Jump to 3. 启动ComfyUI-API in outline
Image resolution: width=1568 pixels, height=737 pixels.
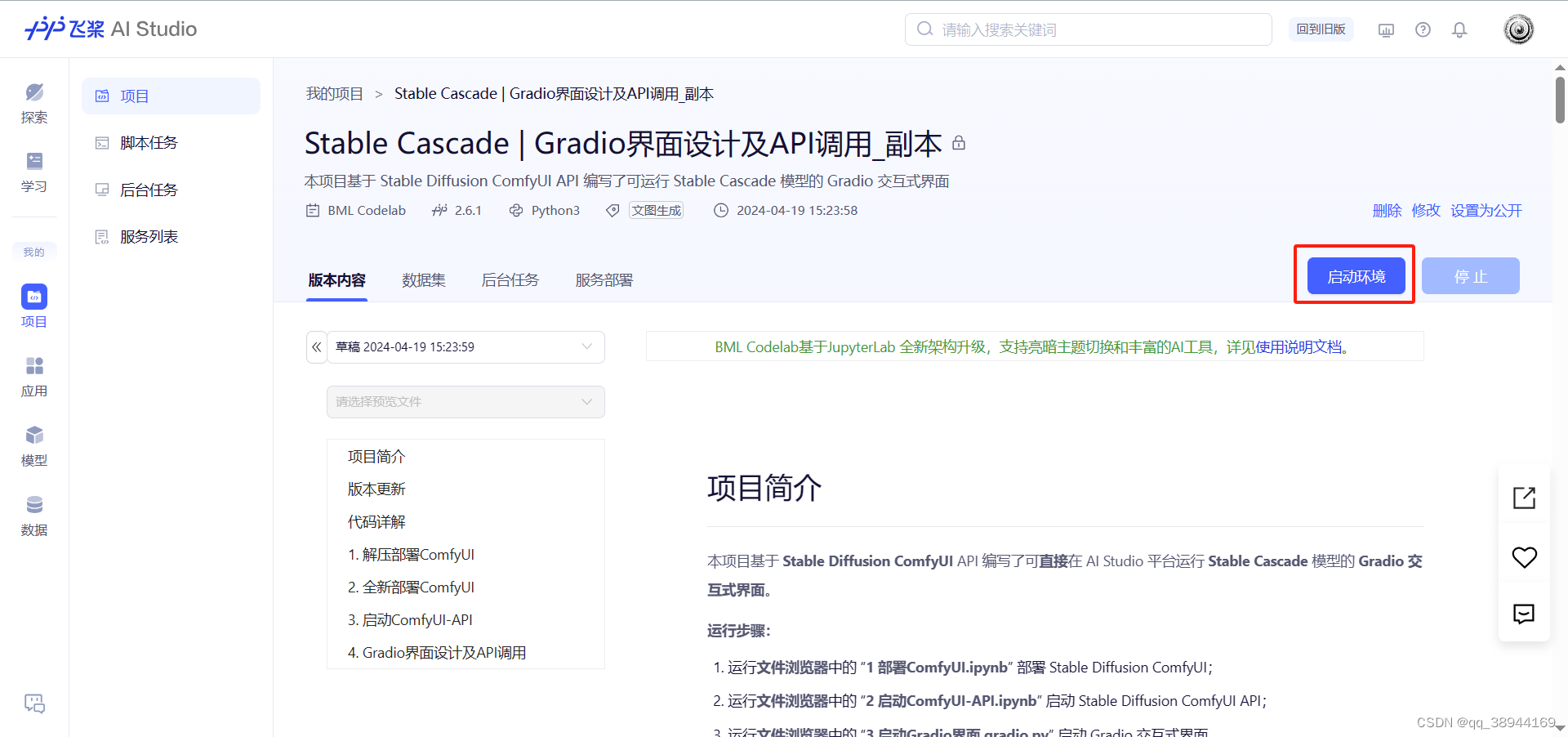410,619
